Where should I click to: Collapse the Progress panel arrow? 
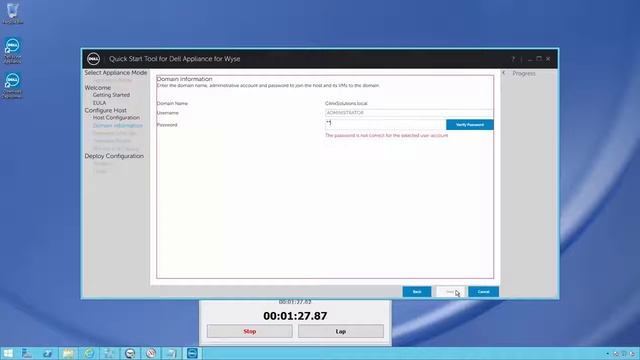tap(504, 73)
